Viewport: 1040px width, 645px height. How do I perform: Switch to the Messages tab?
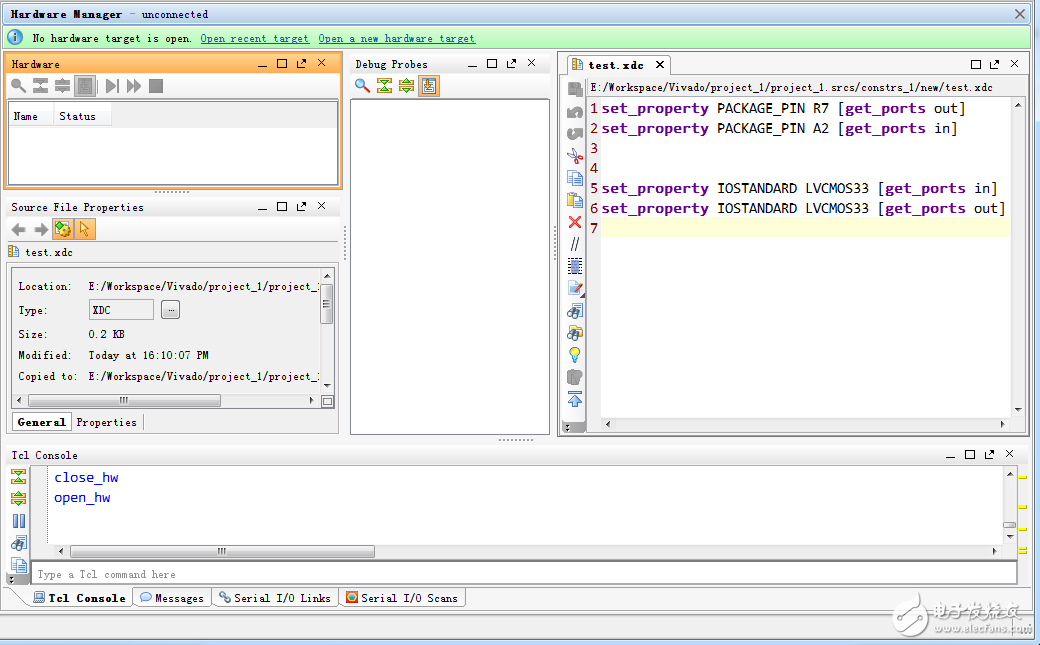coord(172,598)
